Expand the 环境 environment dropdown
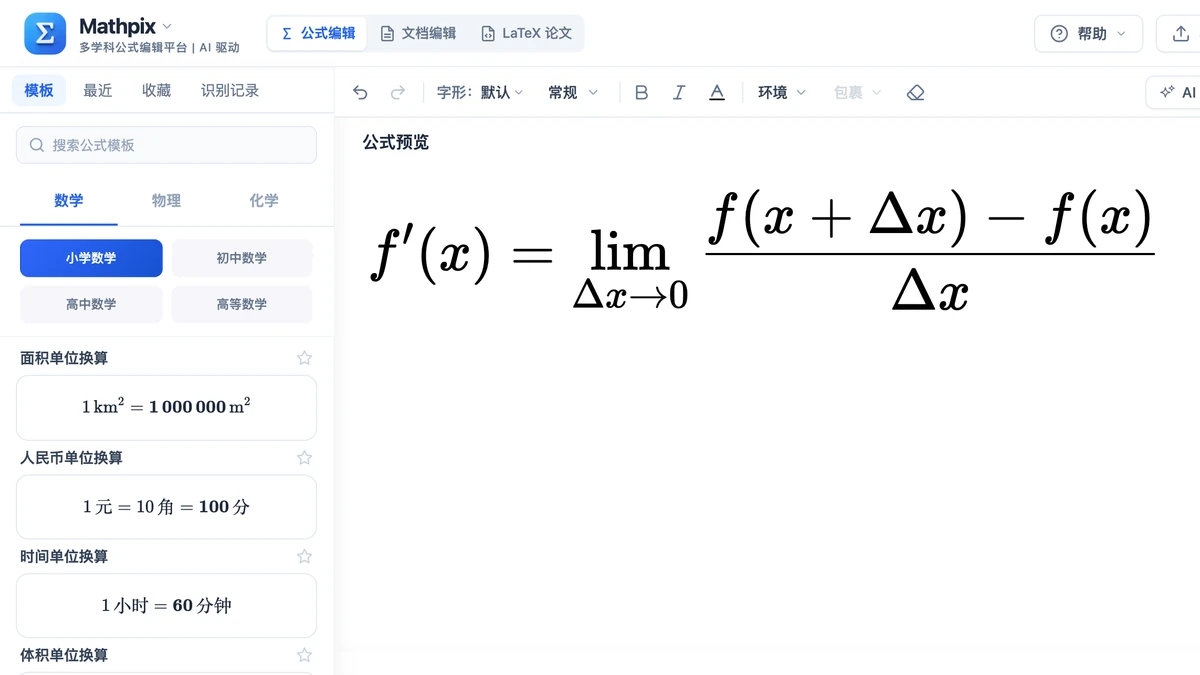 click(781, 92)
